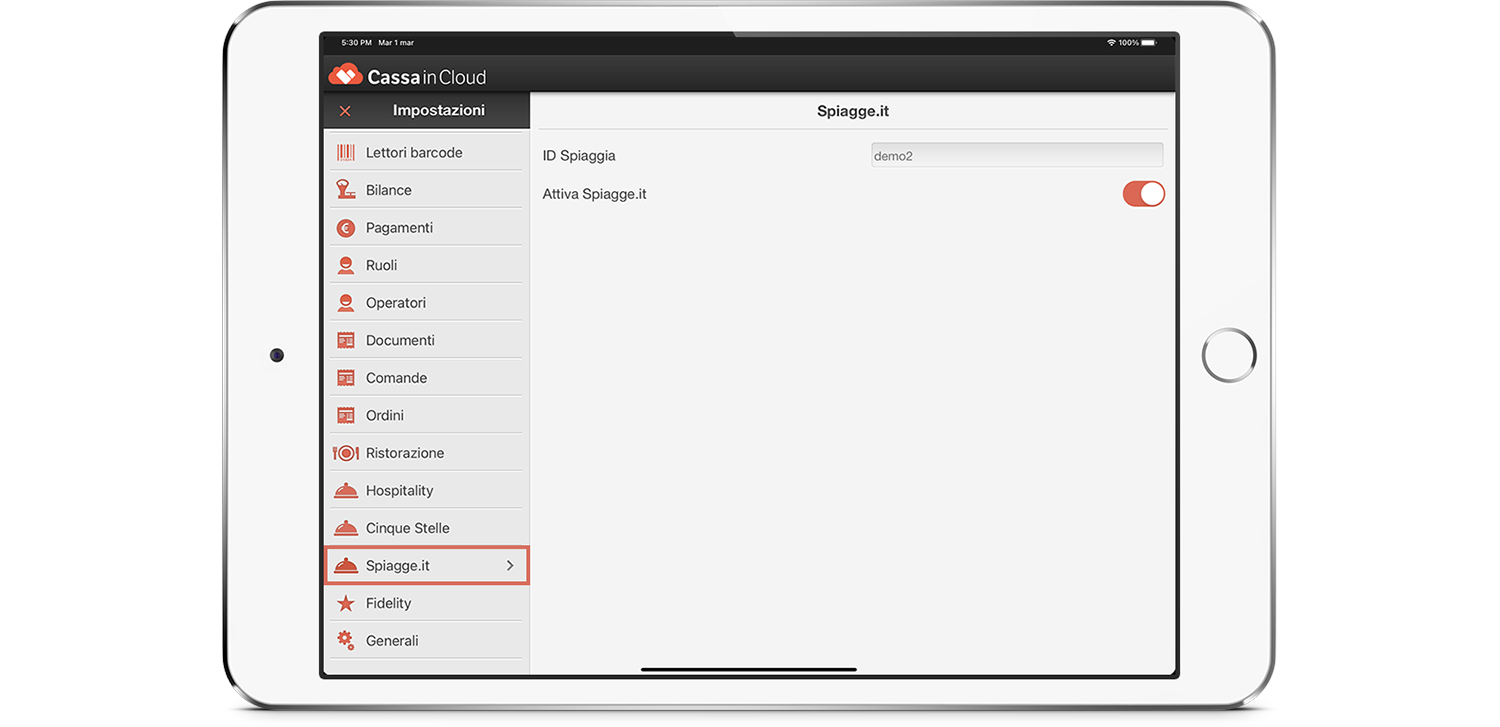1500x727 pixels.
Task: Click the person icon beside Ruoli
Action: [346, 265]
